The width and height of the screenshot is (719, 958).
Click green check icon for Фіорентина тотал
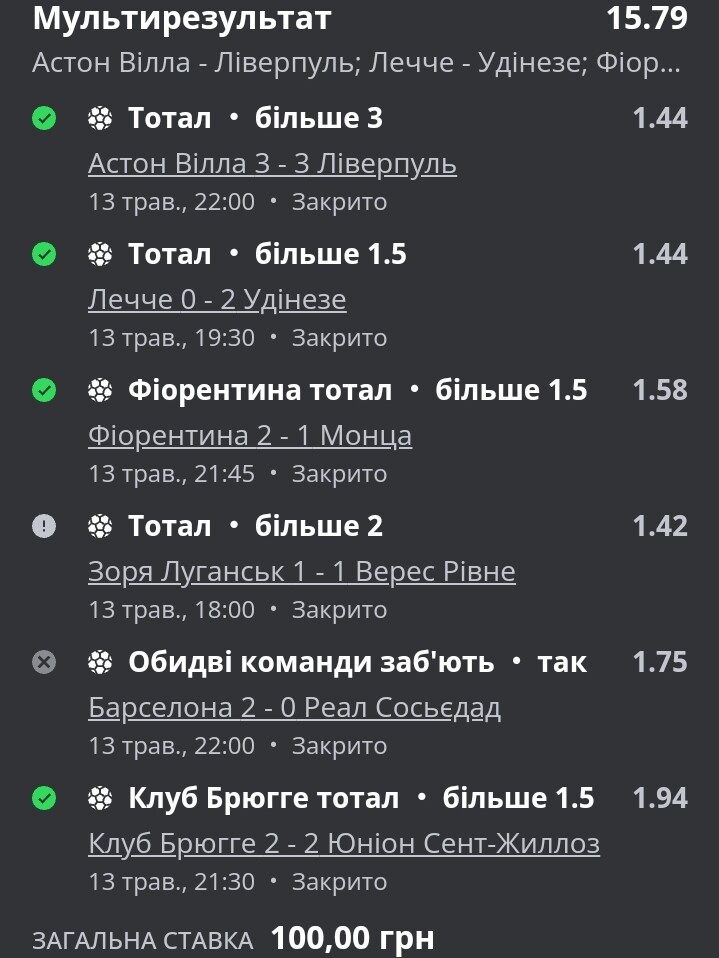44,390
